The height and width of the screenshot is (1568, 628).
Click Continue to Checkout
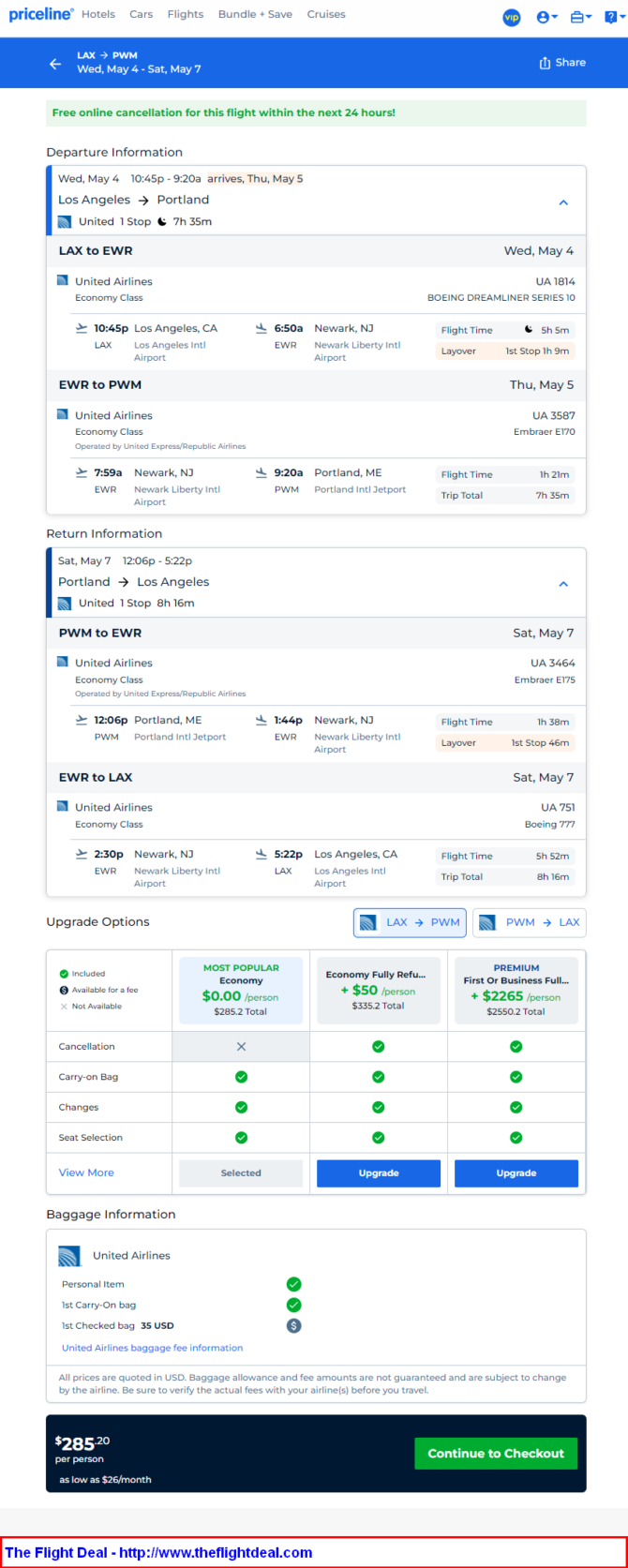(x=496, y=1454)
